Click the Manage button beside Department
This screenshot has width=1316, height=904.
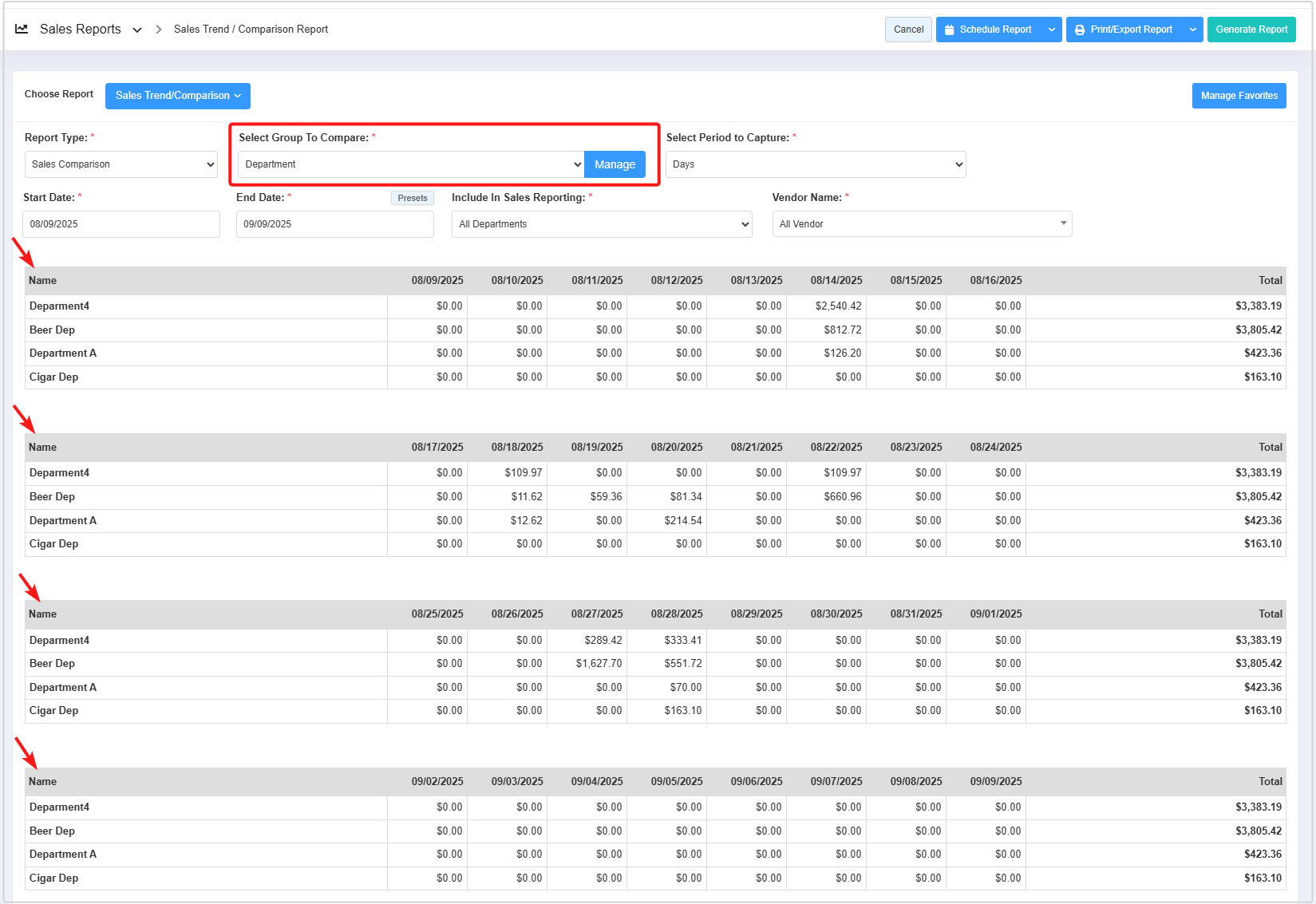pyautogui.click(x=615, y=164)
